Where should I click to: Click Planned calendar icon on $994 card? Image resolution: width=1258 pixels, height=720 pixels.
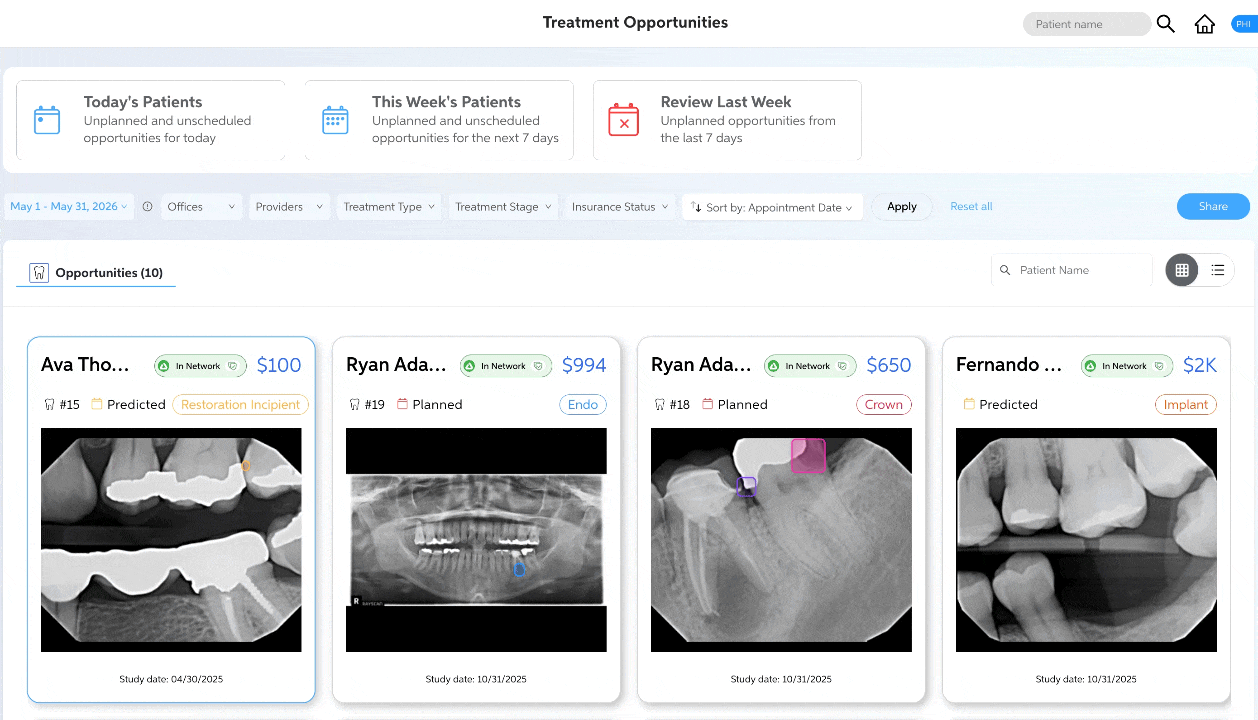coord(403,405)
